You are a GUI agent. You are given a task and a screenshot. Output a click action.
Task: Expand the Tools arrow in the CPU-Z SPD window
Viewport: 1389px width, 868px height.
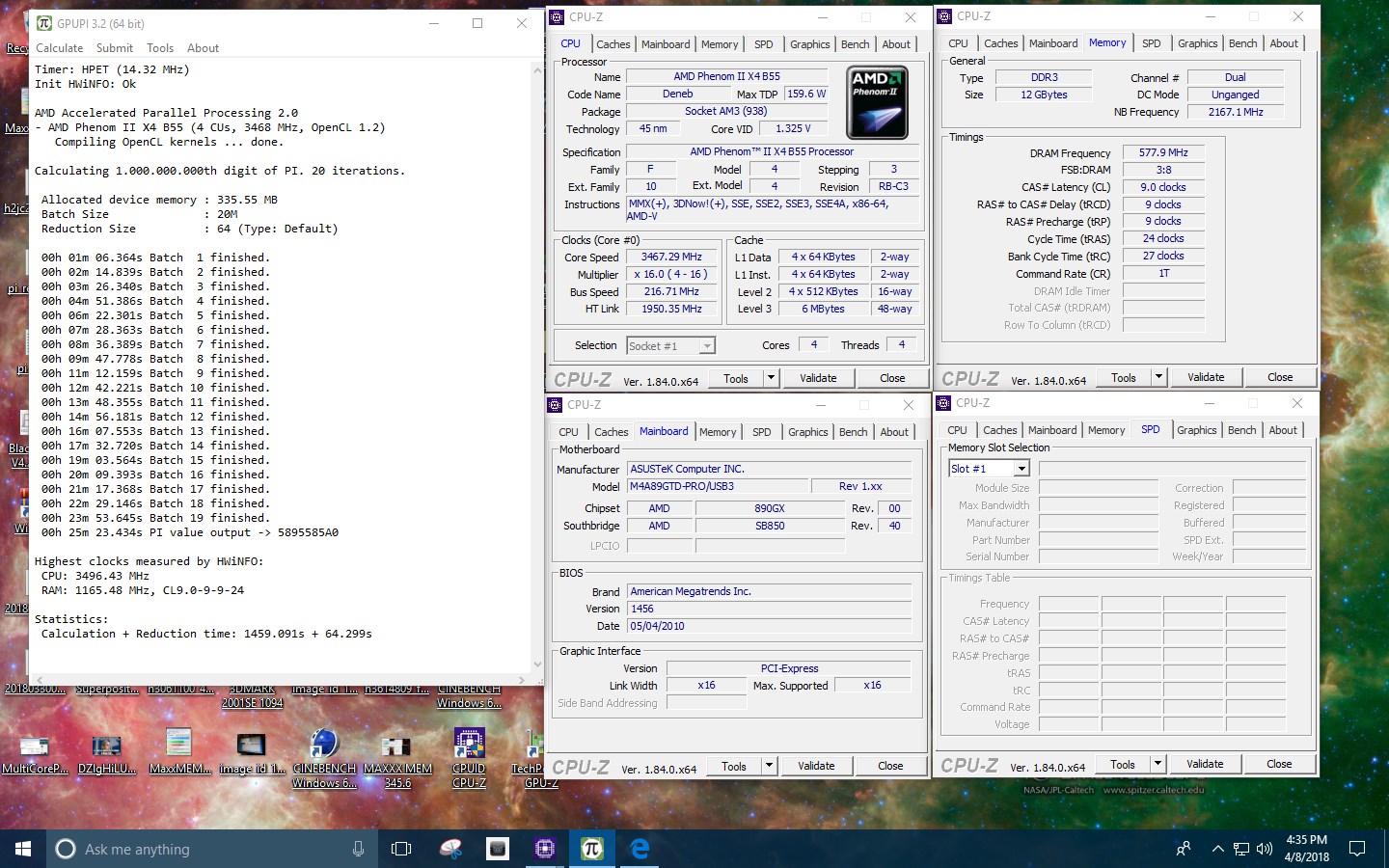click(x=1157, y=764)
